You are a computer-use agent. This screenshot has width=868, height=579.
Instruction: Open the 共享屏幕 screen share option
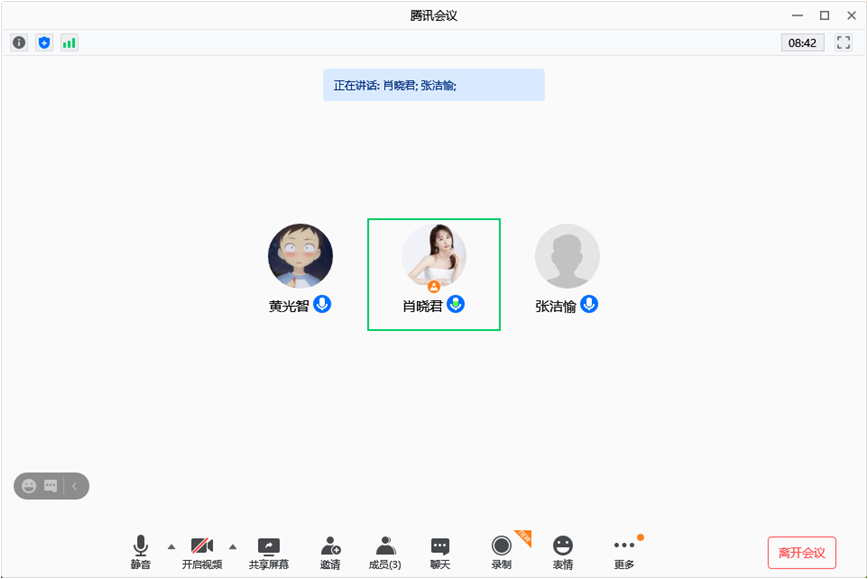pos(268,552)
